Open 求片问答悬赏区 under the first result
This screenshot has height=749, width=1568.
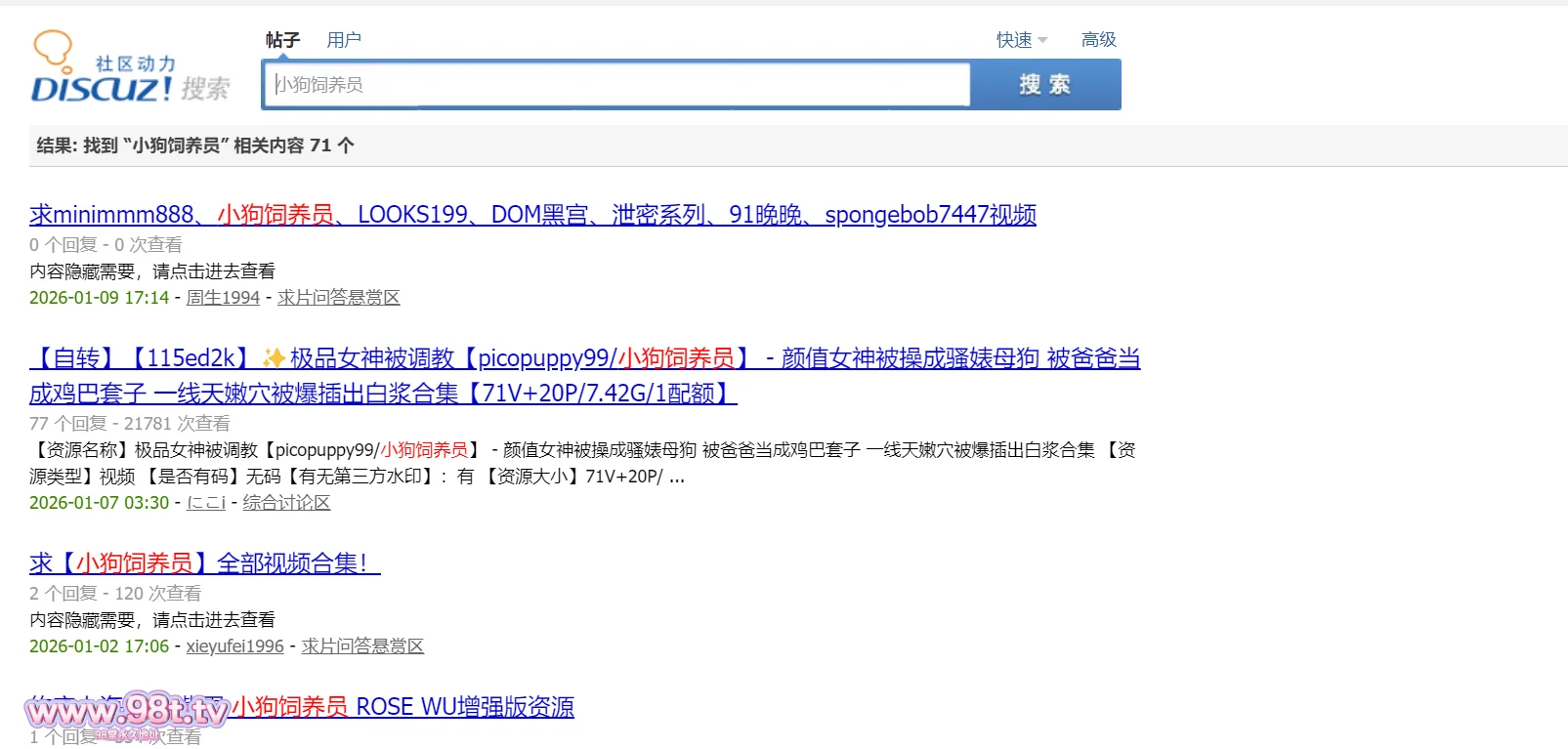[x=338, y=298]
